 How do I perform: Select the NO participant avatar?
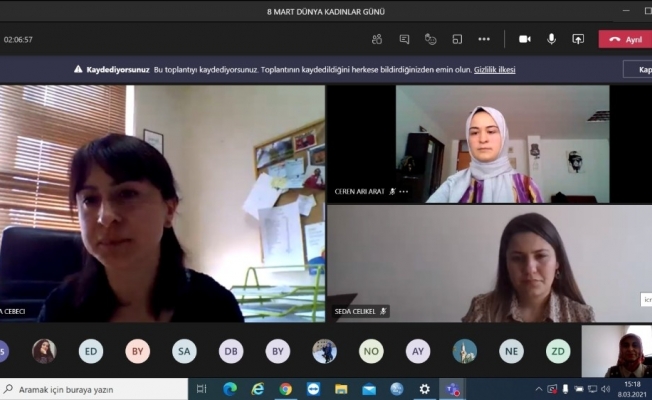tap(371, 351)
